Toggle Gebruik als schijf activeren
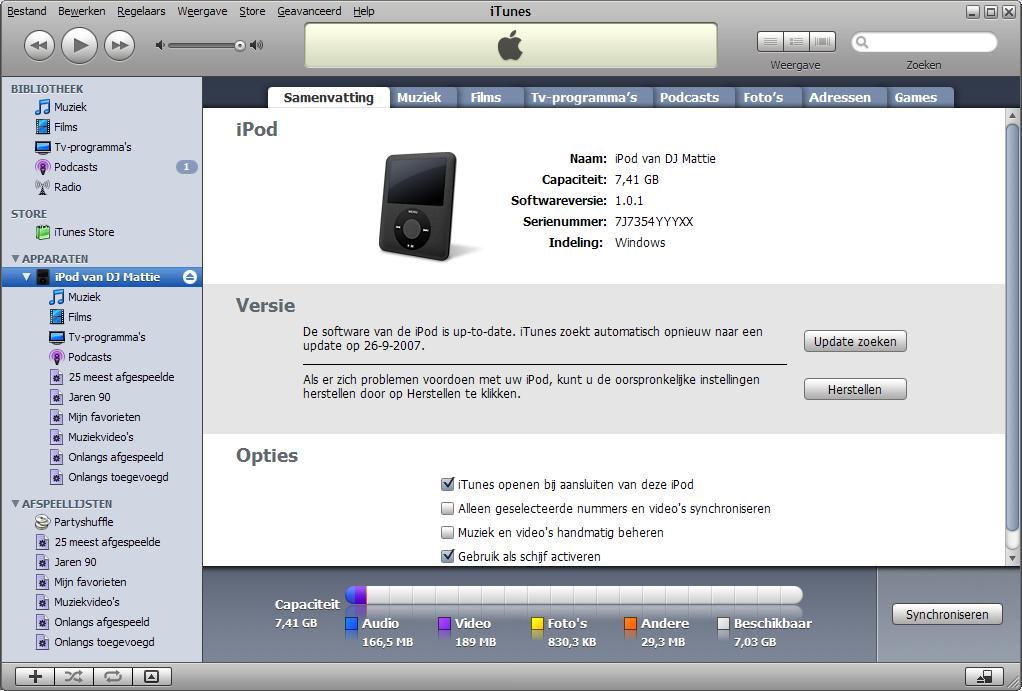Viewport: 1022px width, 691px height. pos(447,556)
